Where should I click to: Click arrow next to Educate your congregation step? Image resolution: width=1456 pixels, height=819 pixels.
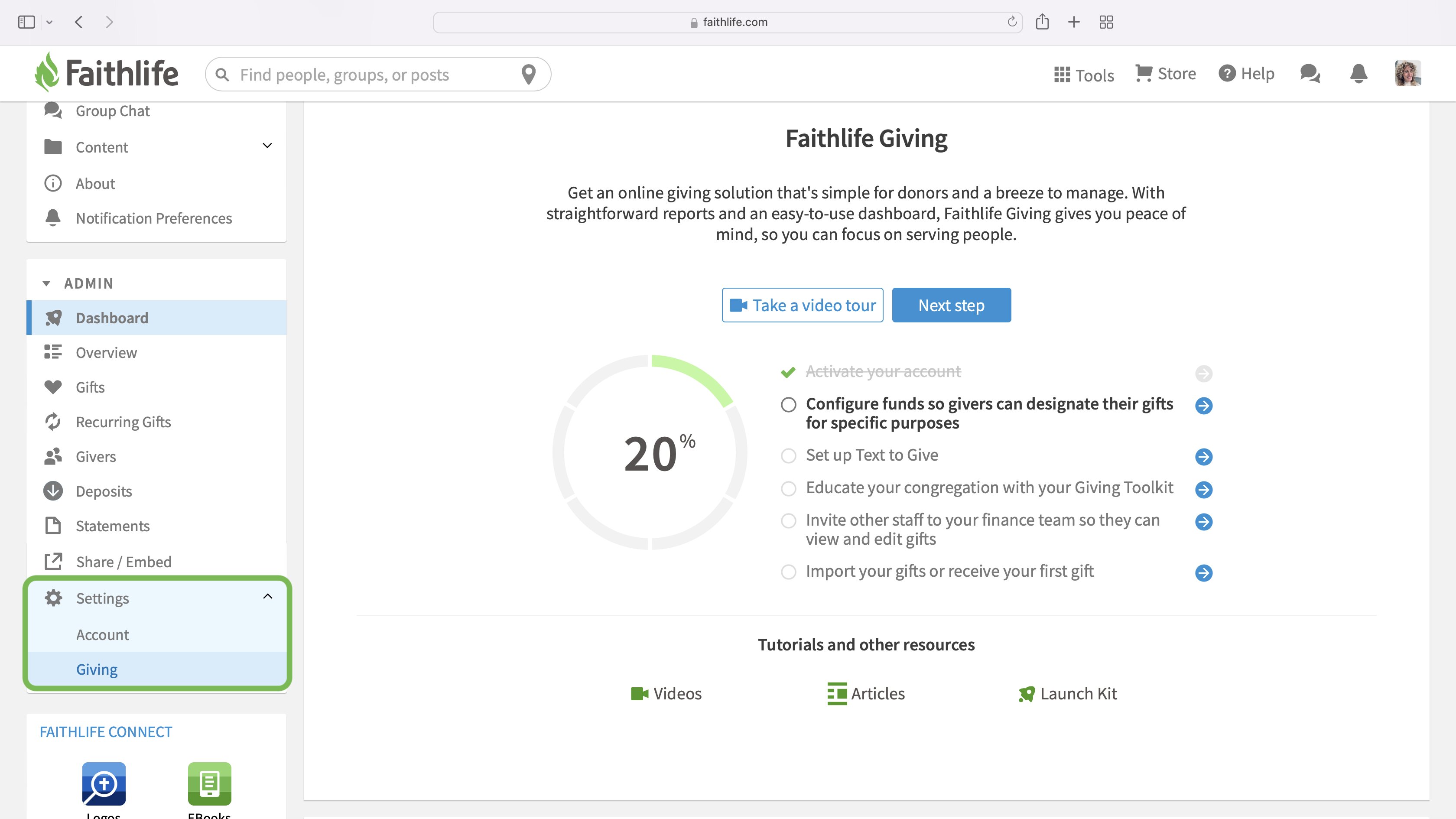[1204, 490]
